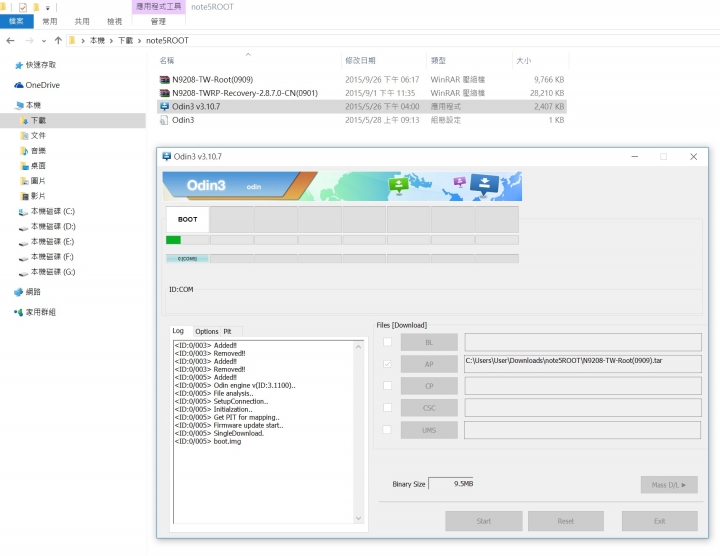Image resolution: width=720 pixels, height=556 pixels.
Task: Open local disk (F:)
Action: point(46,257)
